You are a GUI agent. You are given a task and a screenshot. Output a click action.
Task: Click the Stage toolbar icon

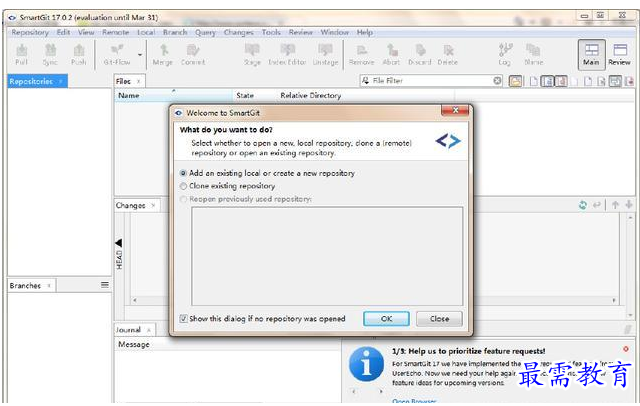252,55
